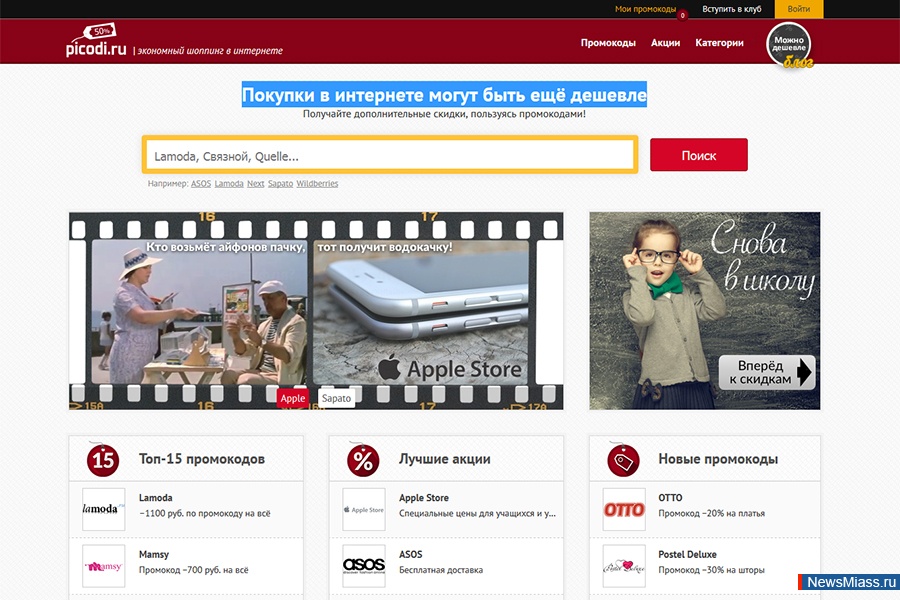
Task: Open the Apple Store logo in Лучшие акции
Action: pyautogui.click(x=362, y=509)
